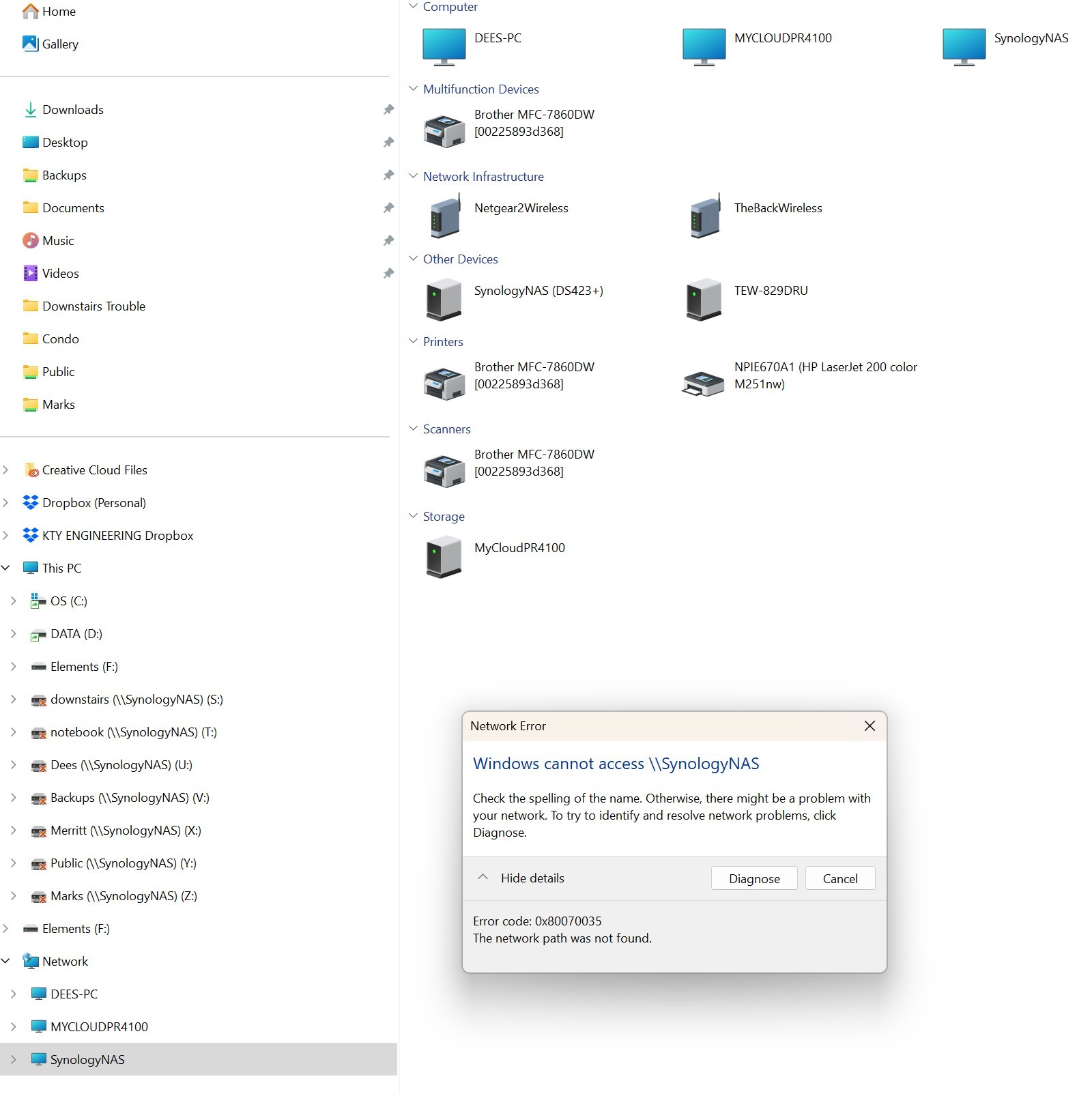Select SynologyNAS under Network in tree
Viewport: 1092px width, 1094px height.
point(199,1059)
